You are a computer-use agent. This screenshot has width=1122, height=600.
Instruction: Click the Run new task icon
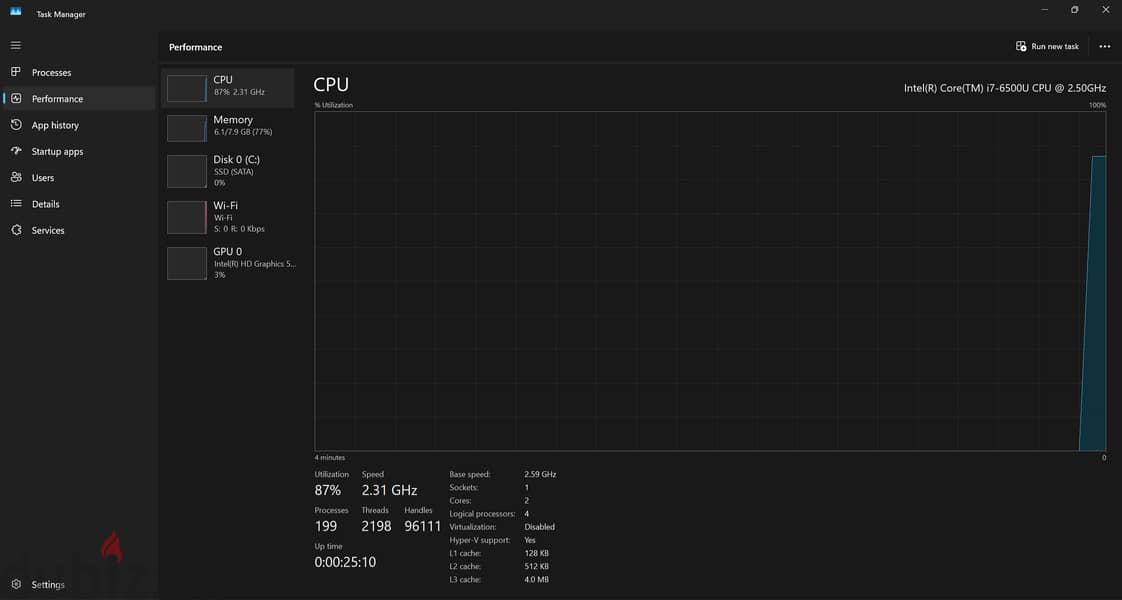(x=1021, y=46)
